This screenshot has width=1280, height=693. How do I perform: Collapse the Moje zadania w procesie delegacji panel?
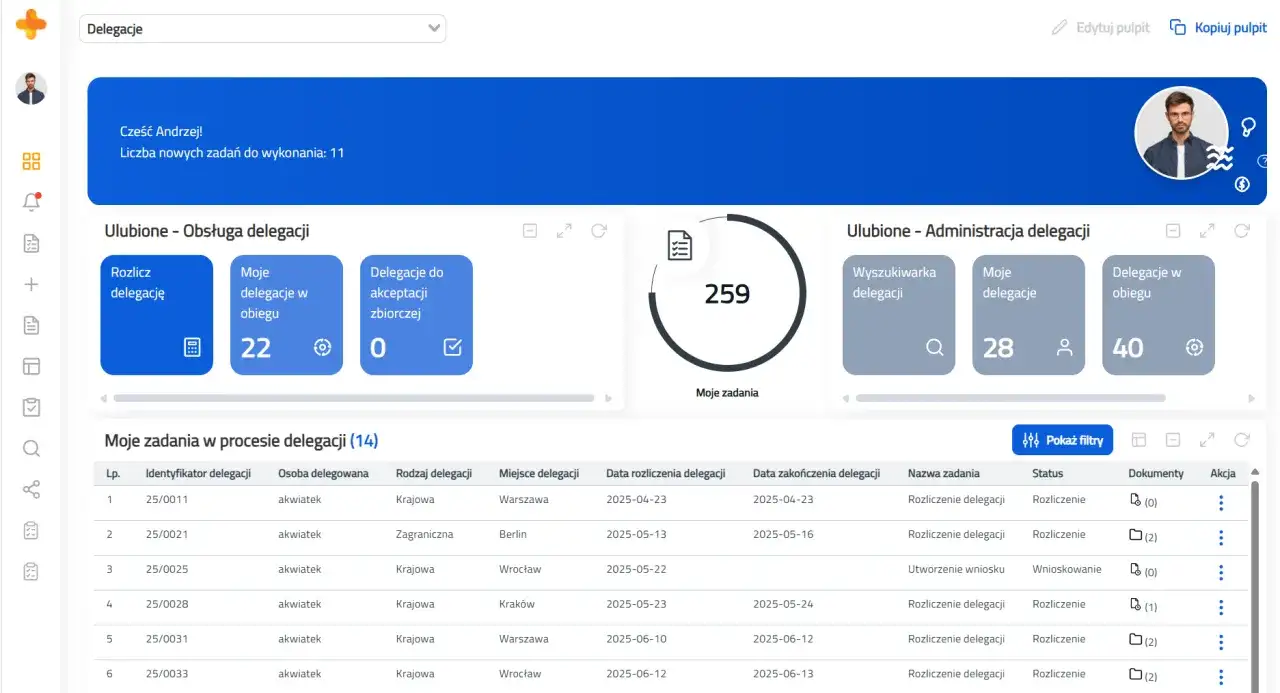click(1173, 440)
